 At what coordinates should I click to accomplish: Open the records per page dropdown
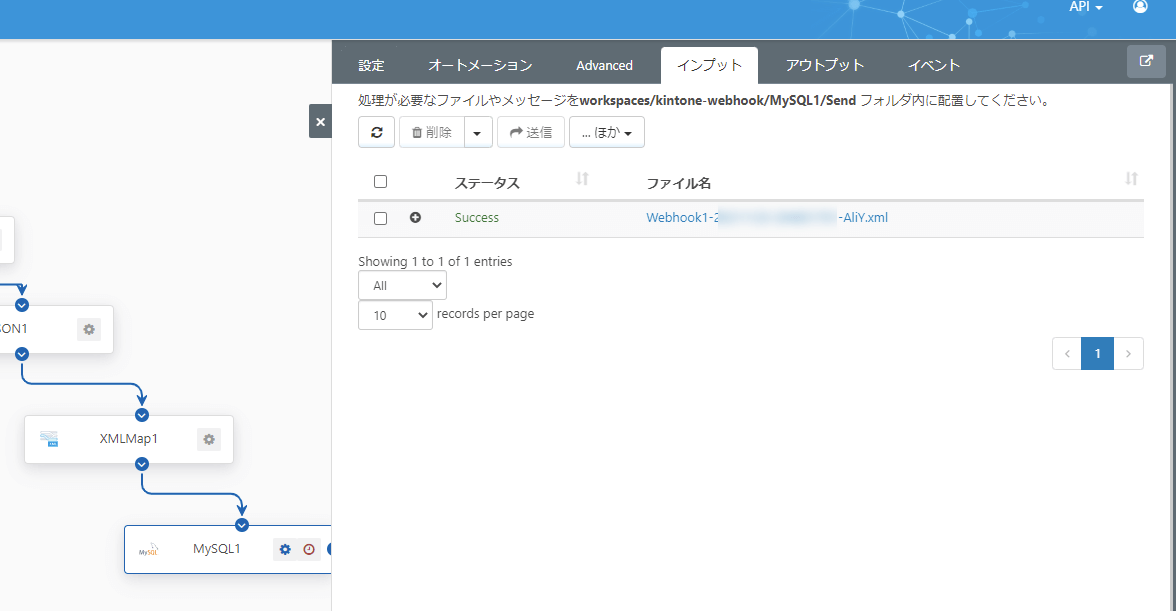tap(395, 315)
